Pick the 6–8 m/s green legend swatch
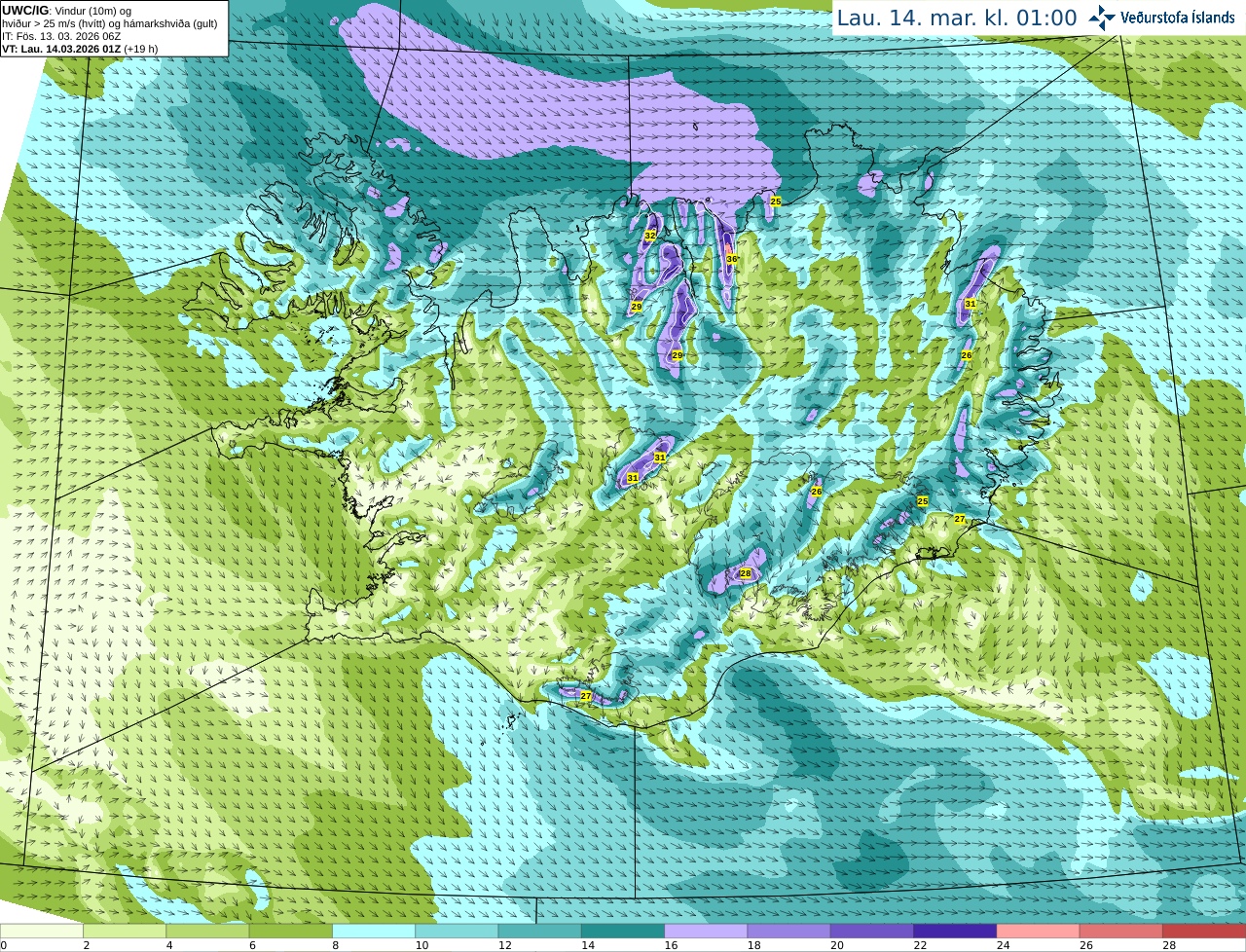1246x952 pixels. (291, 932)
